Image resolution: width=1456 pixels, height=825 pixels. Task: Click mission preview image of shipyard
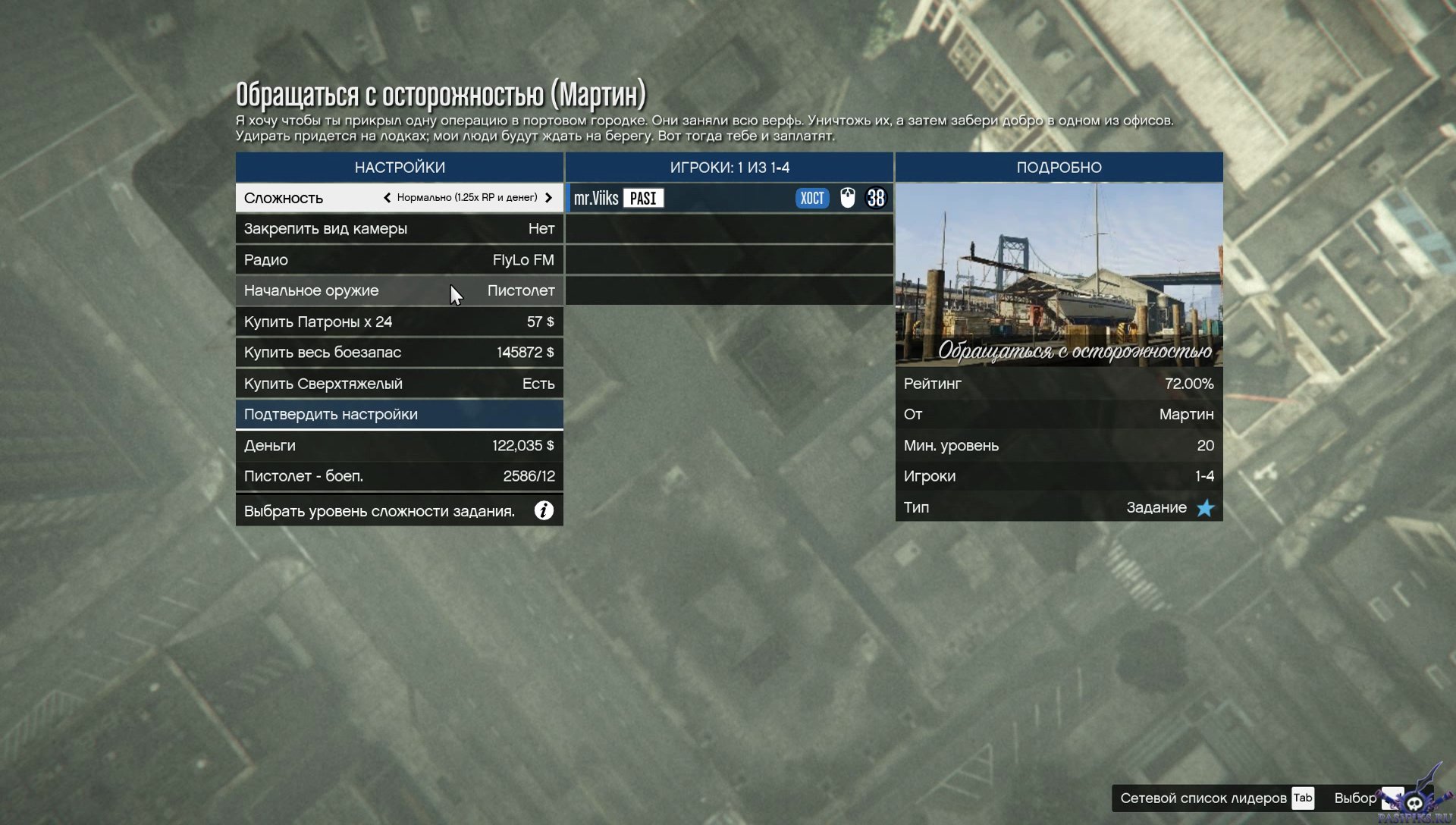[1059, 274]
